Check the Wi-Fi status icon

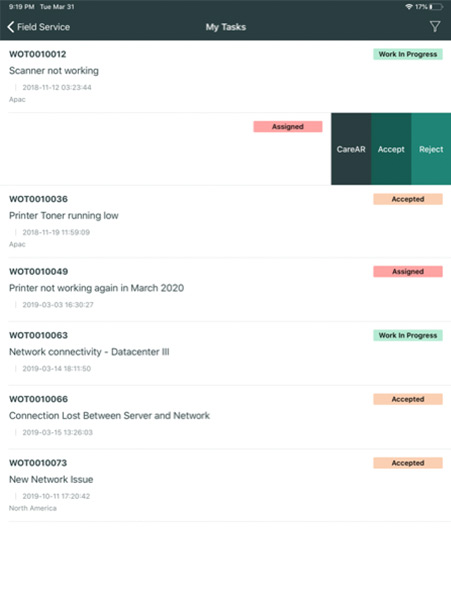click(409, 7)
